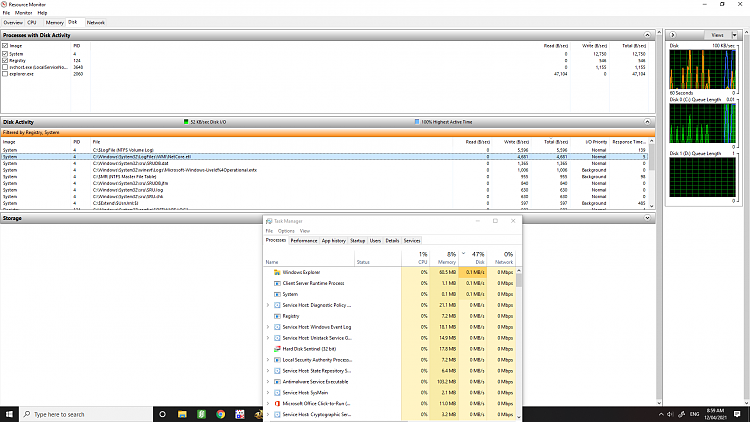Check the svchost.exe (LocalServiceNo...) checkbox
The width and height of the screenshot is (750, 422).
click(5, 67)
